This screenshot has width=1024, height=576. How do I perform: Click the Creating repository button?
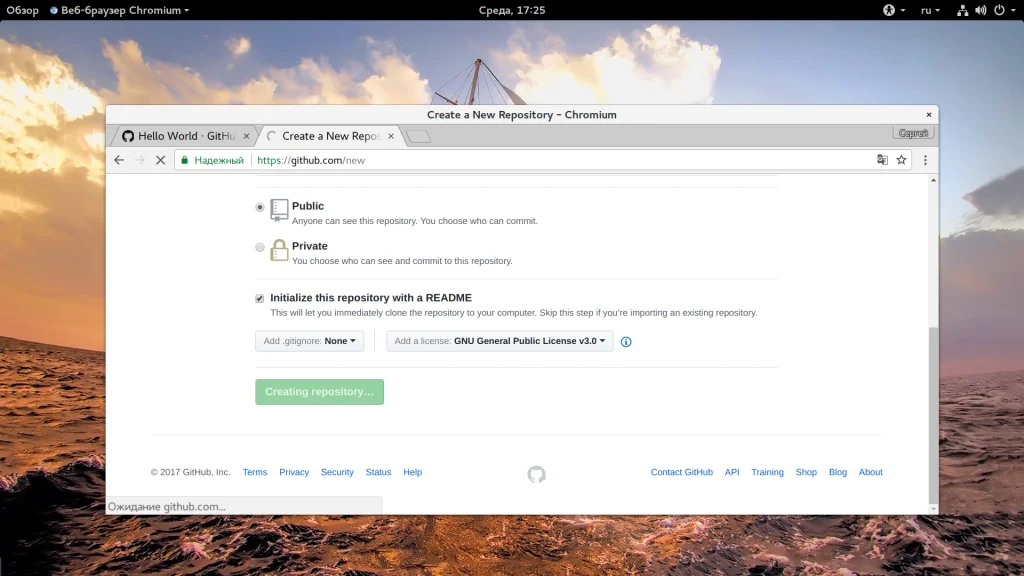coord(319,392)
